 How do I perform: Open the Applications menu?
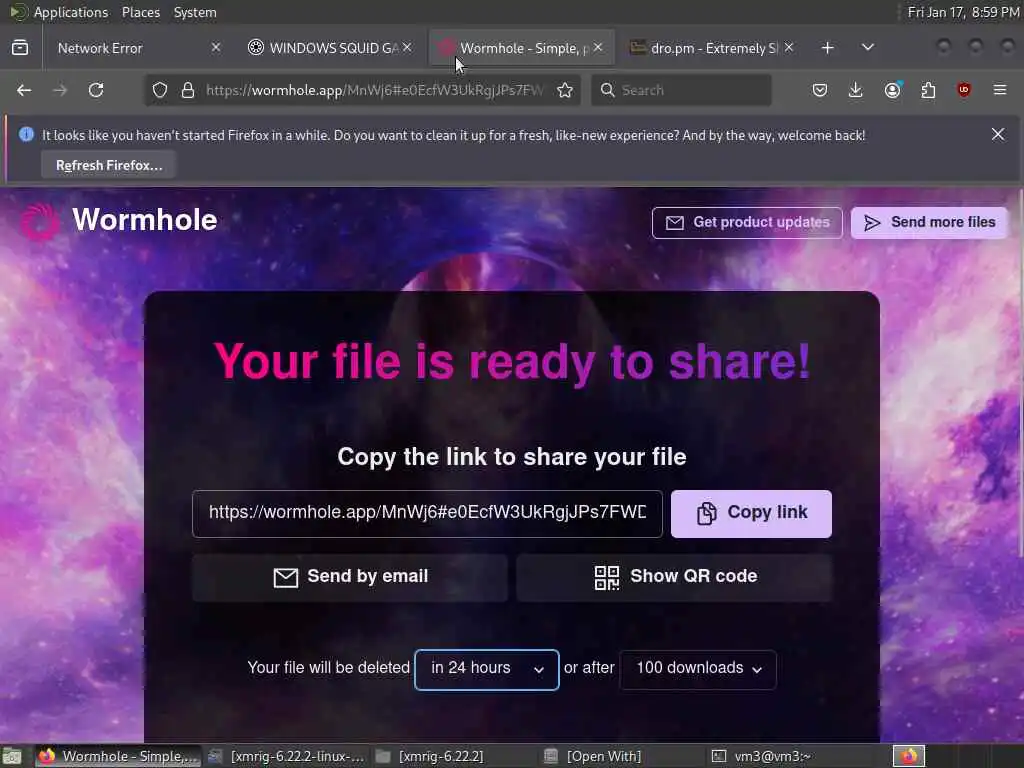tap(71, 12)
